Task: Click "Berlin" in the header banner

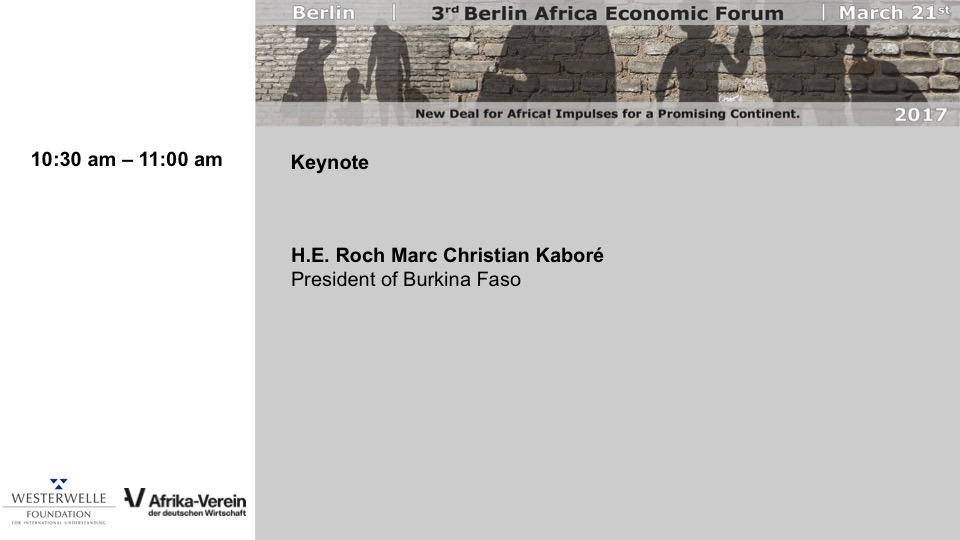Action: (323, 13)
